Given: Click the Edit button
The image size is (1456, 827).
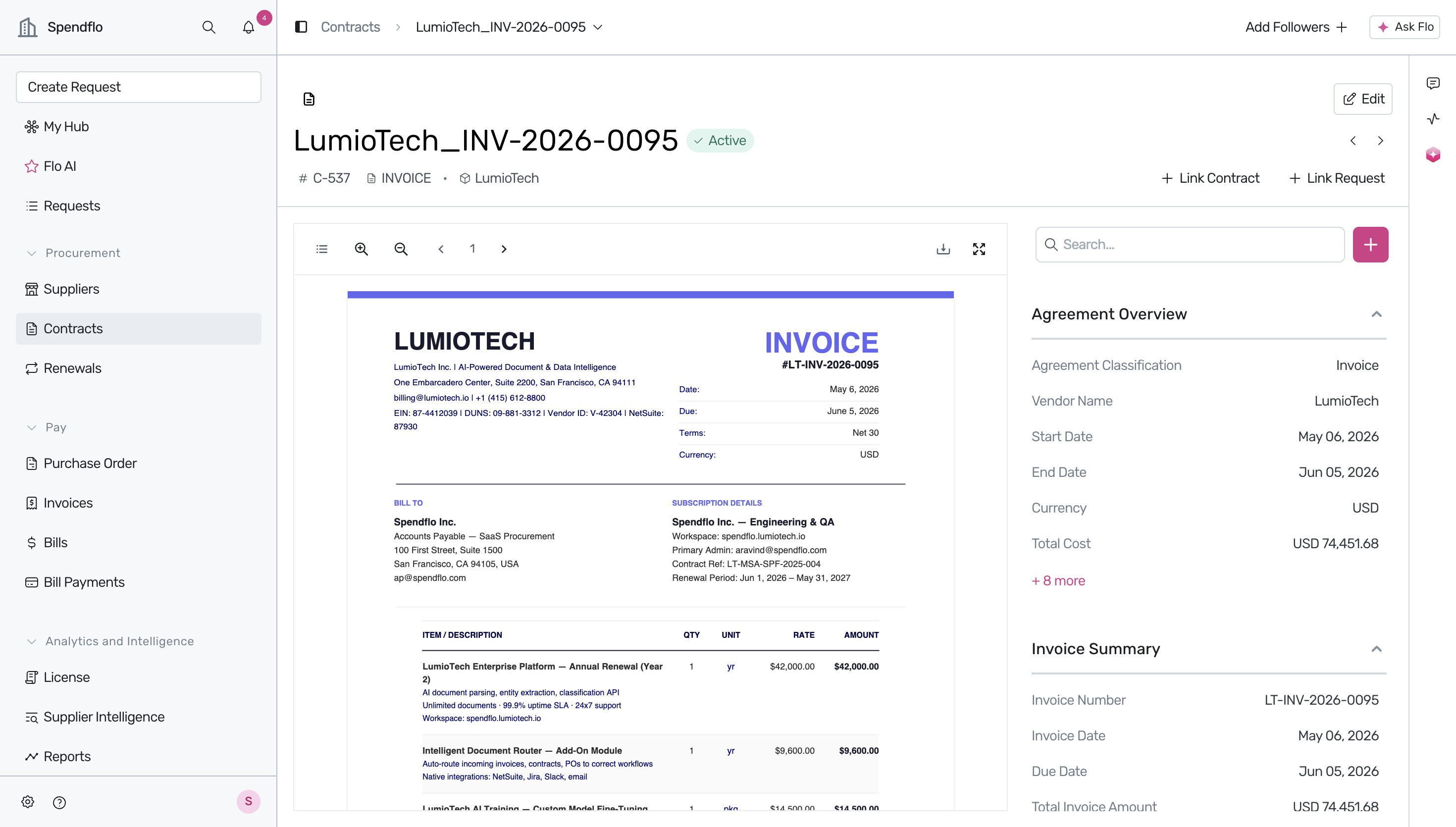Looking at the screenshot, I should (1362, 99).
